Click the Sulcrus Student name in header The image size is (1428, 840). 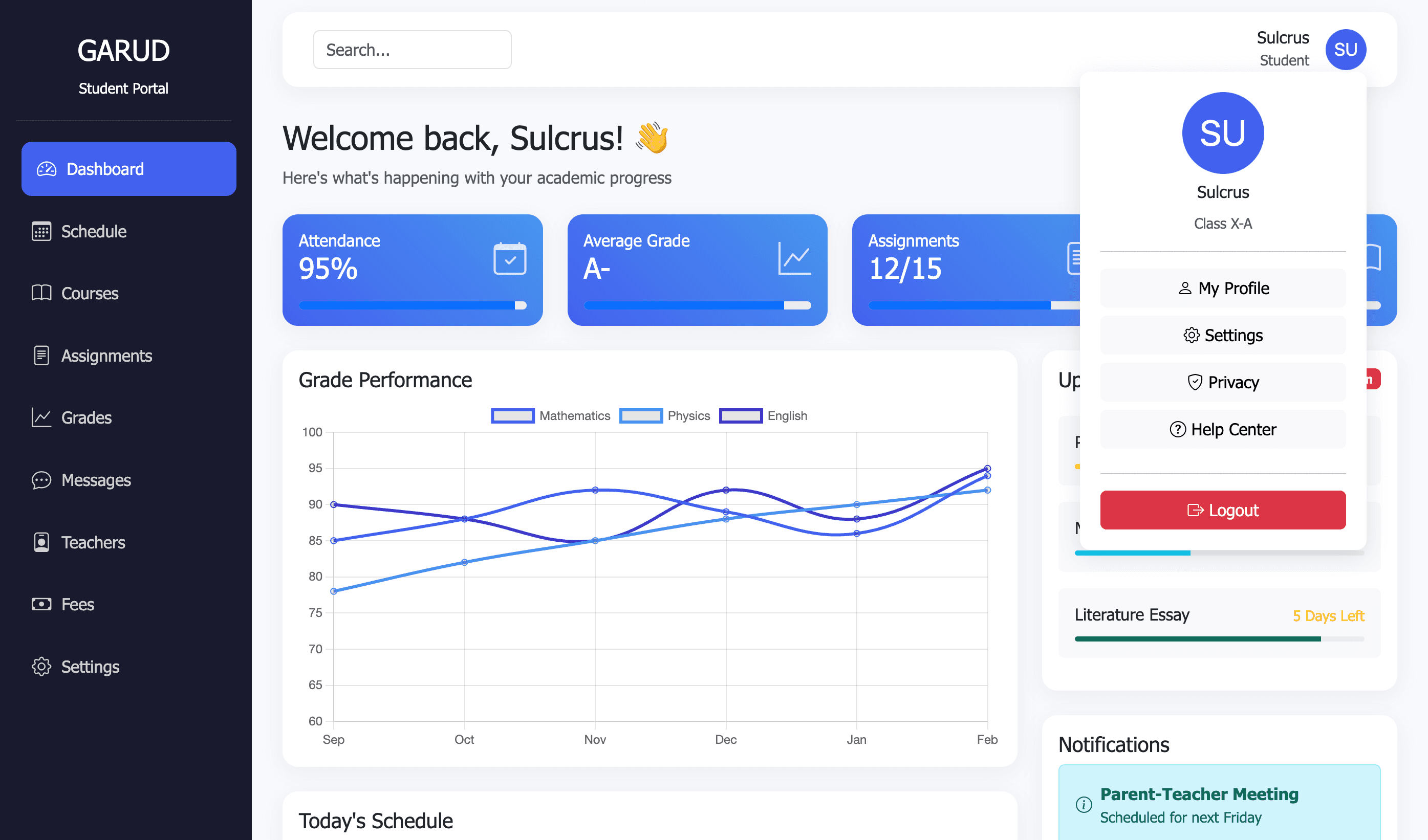pos(1283,49)
